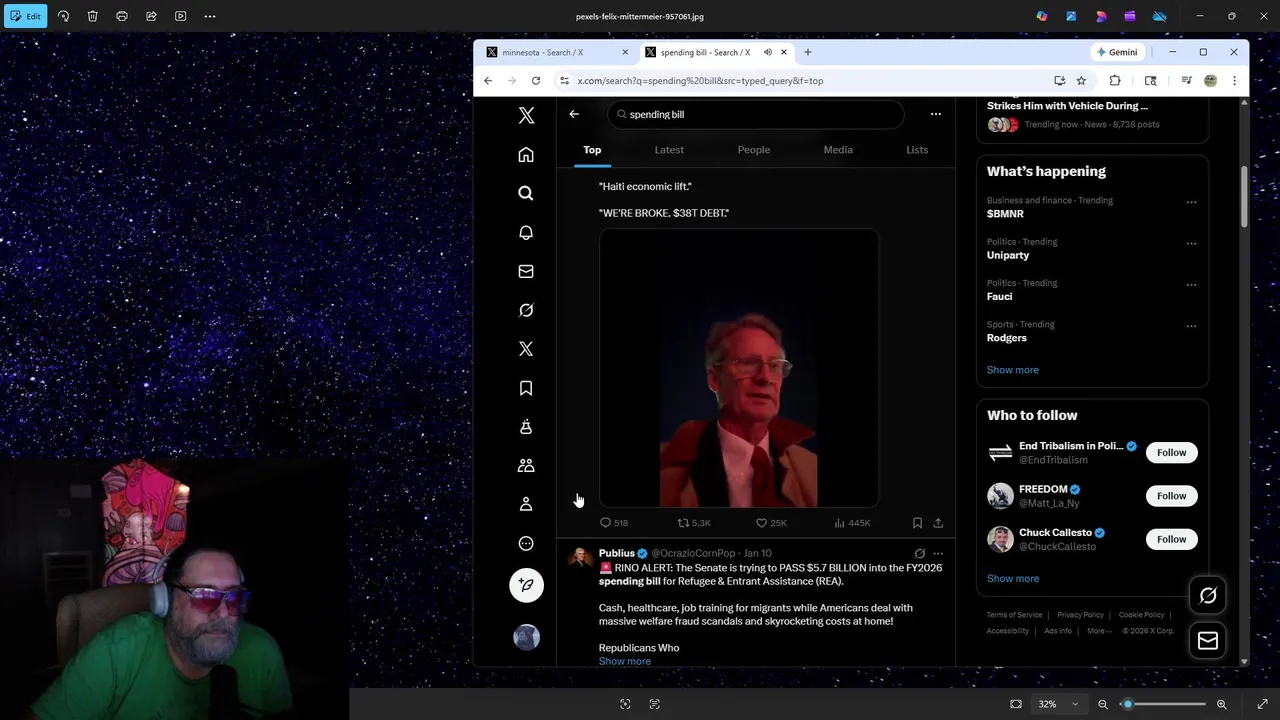
Task: Switch to the Latest tab
Action: (x=669, y=150)
